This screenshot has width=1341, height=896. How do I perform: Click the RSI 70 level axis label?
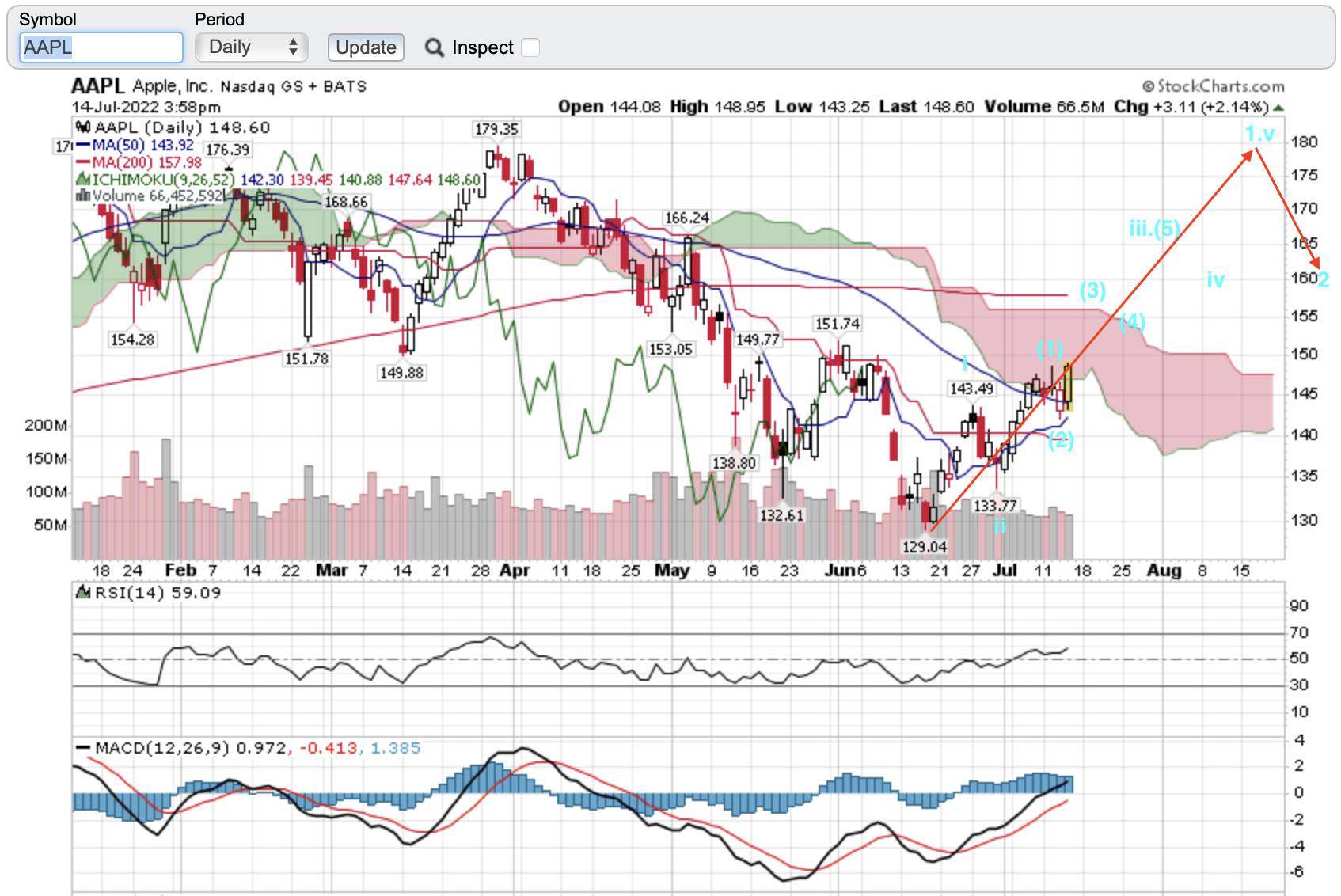[1299, 632]
